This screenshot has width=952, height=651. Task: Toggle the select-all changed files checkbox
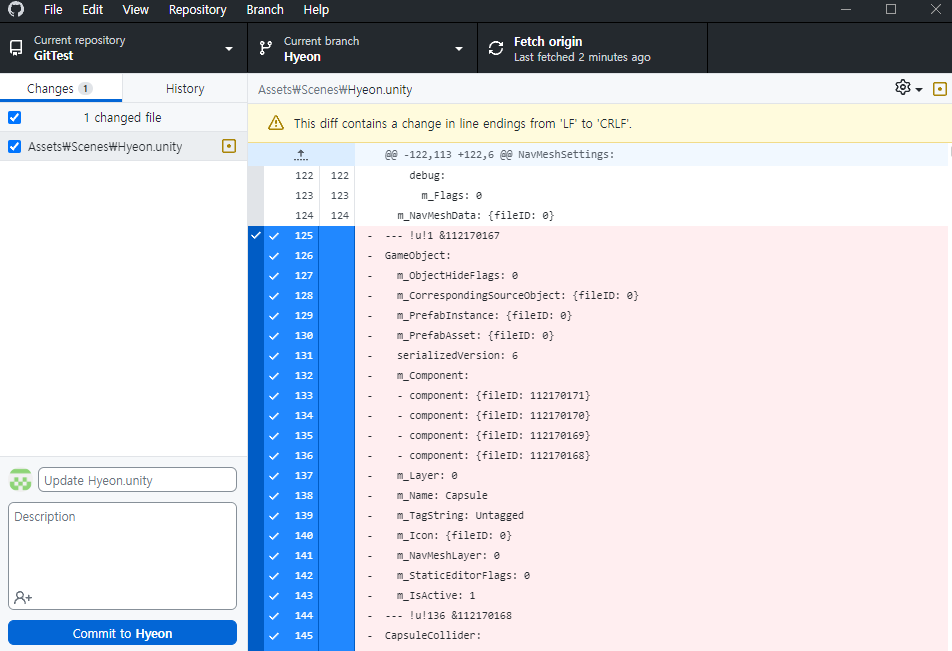point(15,117)
